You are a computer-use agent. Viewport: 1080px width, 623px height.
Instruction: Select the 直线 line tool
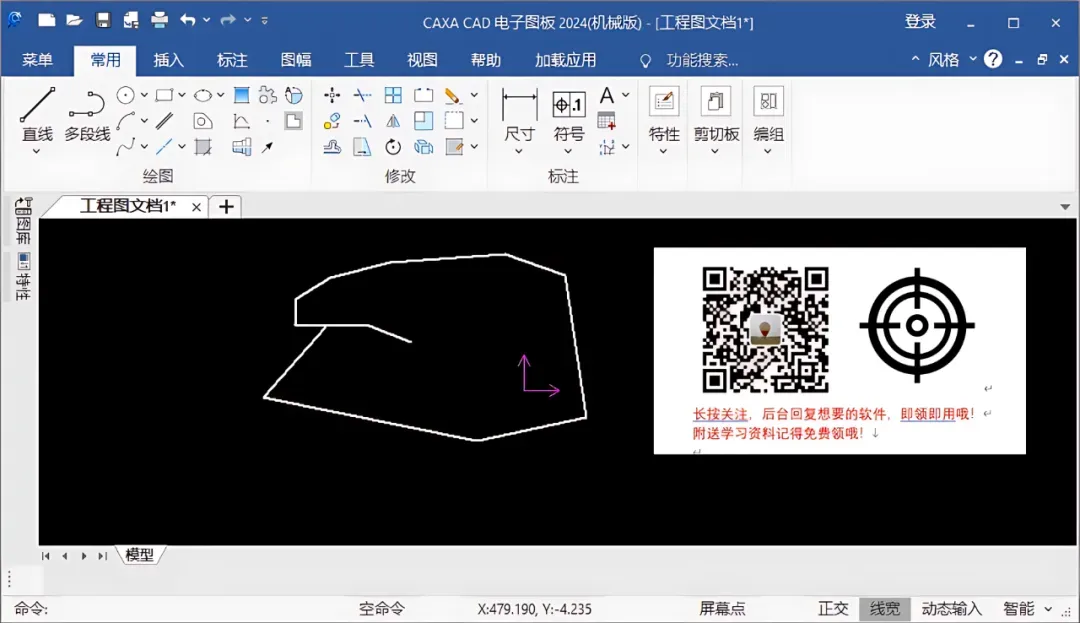click(37, 114)
